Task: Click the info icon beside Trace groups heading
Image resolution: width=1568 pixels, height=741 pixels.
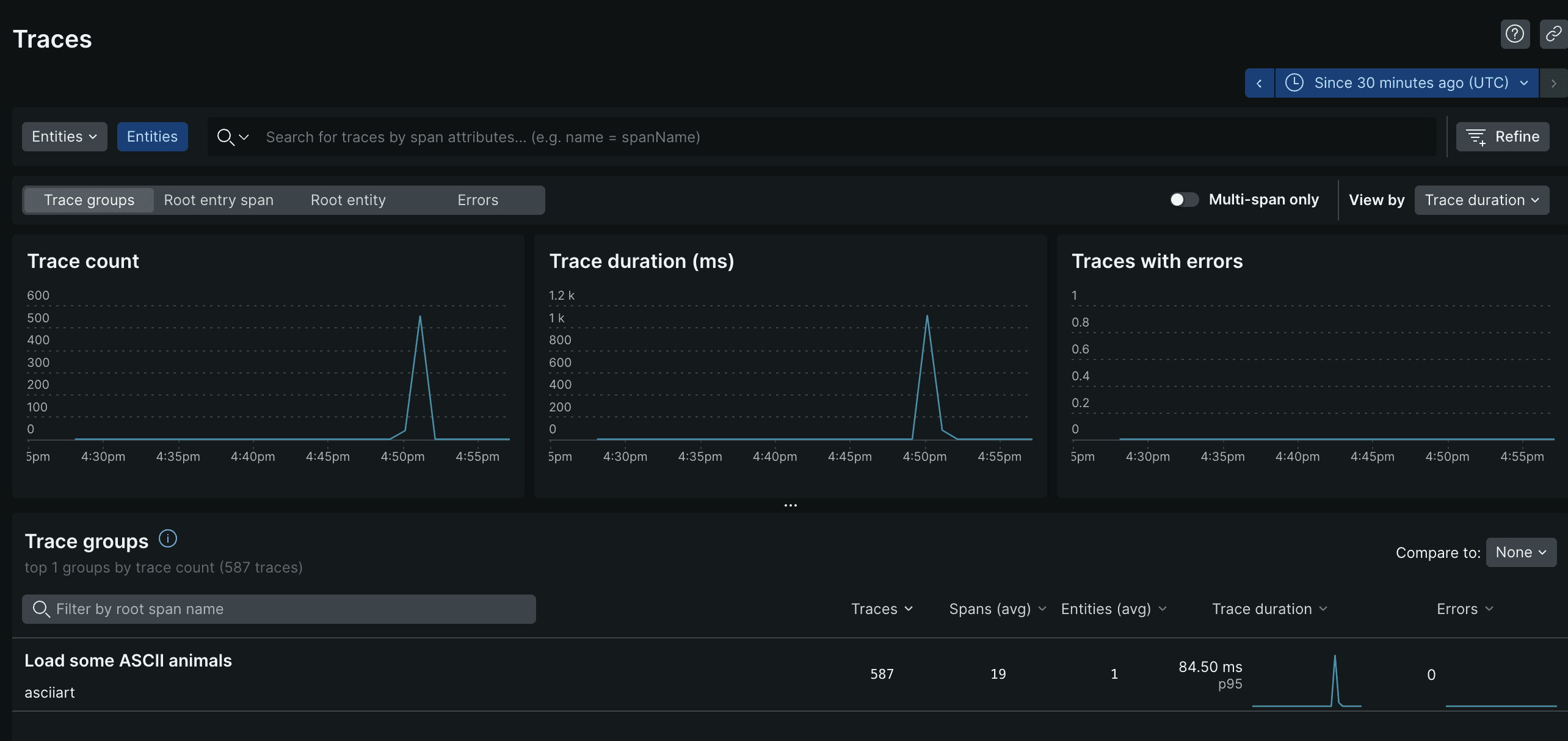Action: 167,538
